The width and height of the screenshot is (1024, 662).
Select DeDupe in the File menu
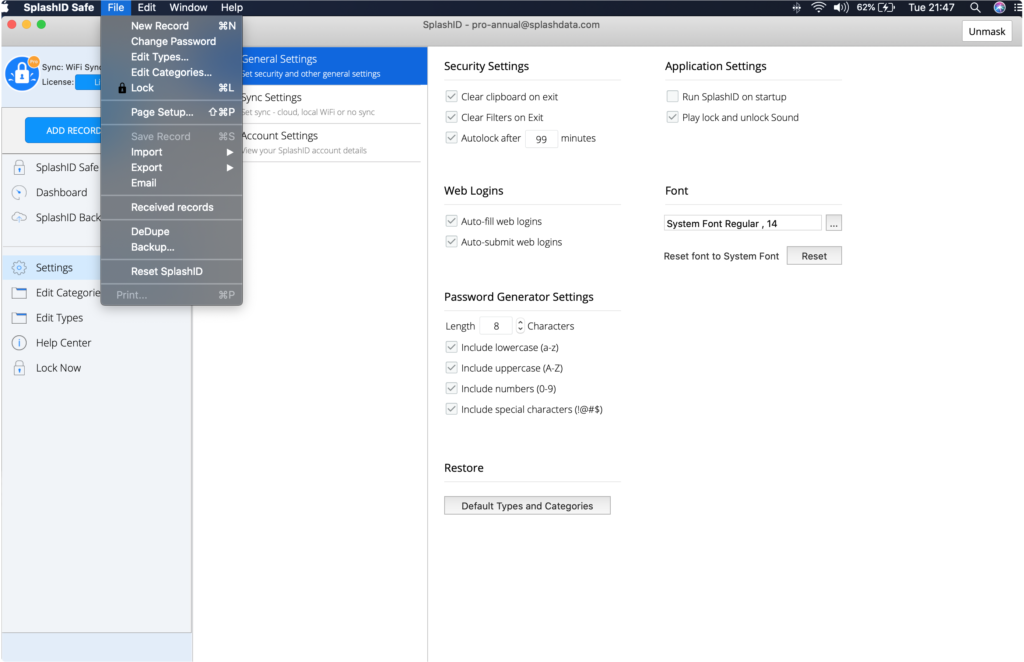(150, 232)
